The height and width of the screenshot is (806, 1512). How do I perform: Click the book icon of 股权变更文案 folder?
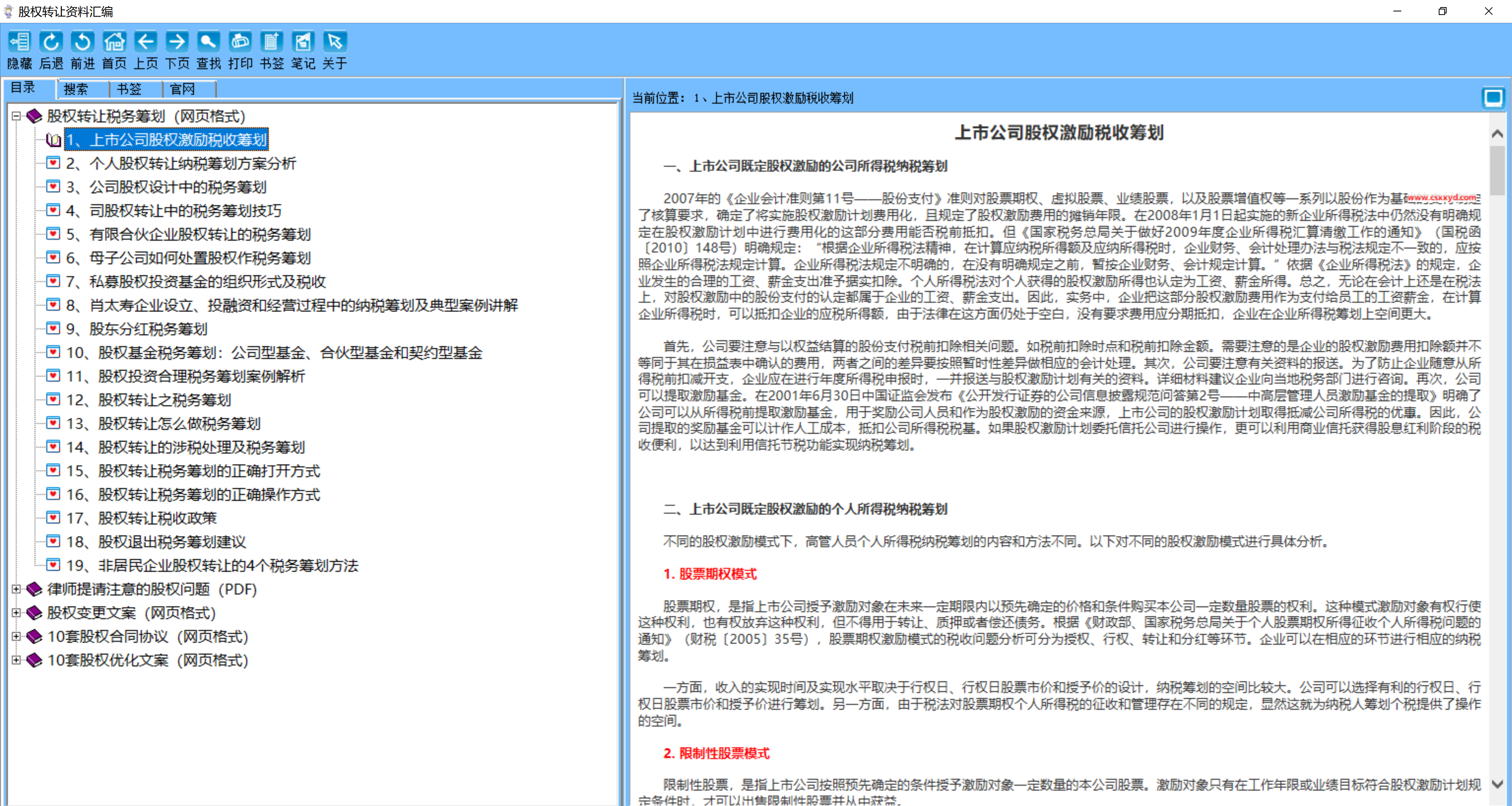coord(35,612)
